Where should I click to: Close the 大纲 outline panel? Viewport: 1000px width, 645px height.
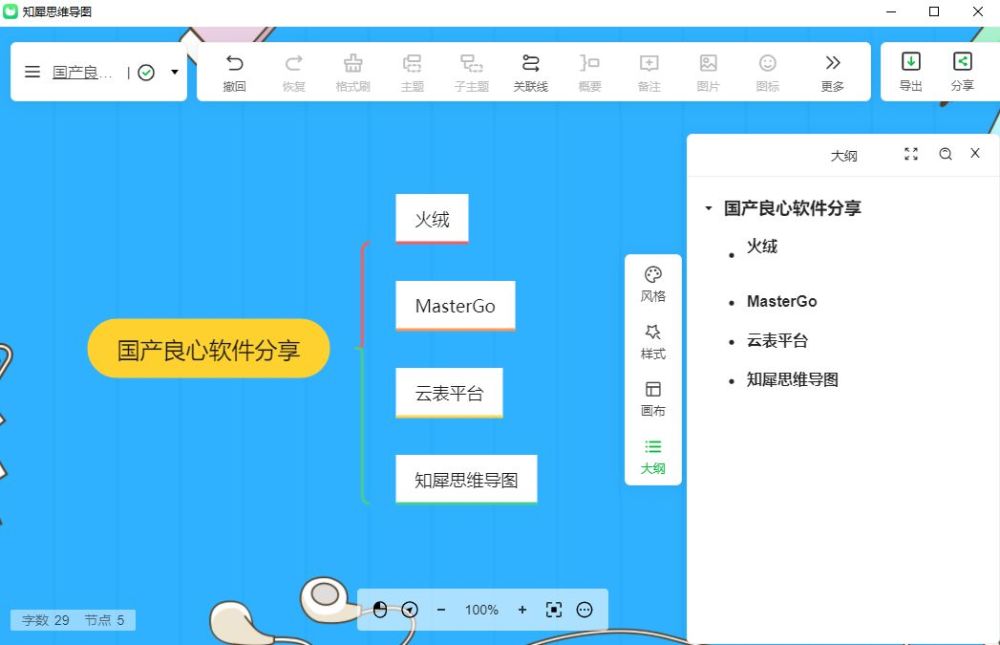pos(975,153)
